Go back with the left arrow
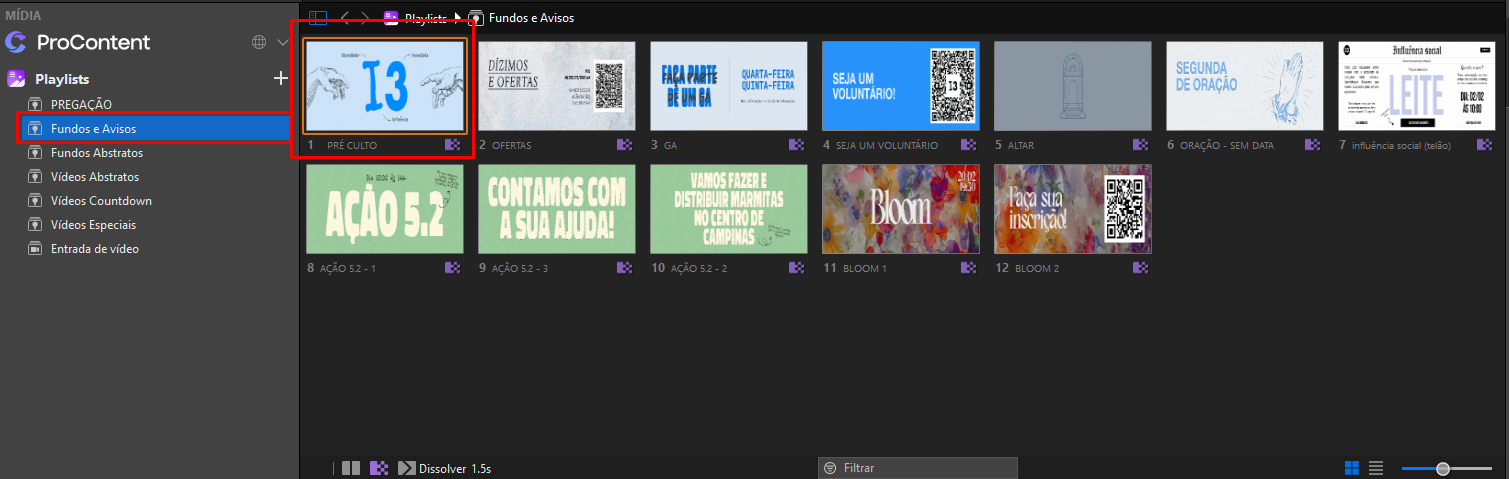The height and width of the screenshot is (479, 1509). click(x=345, y=18)
